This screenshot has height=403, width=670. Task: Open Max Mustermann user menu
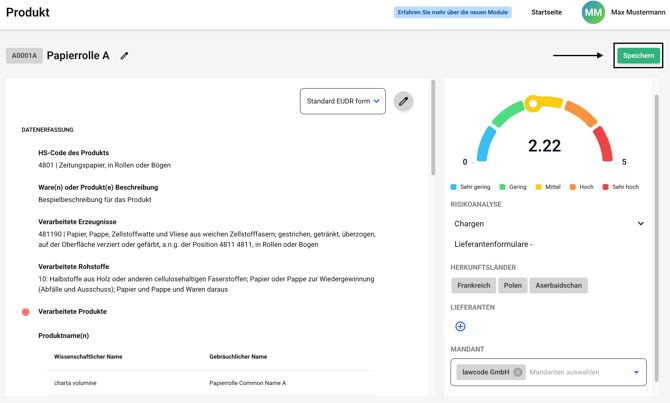click(x=637, y=13)
